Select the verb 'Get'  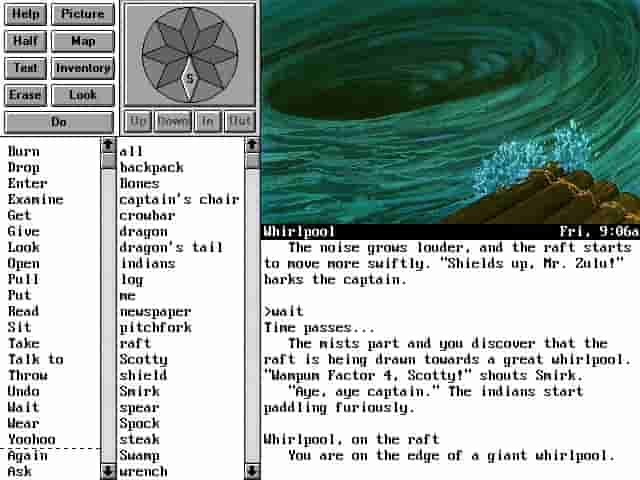20,215
